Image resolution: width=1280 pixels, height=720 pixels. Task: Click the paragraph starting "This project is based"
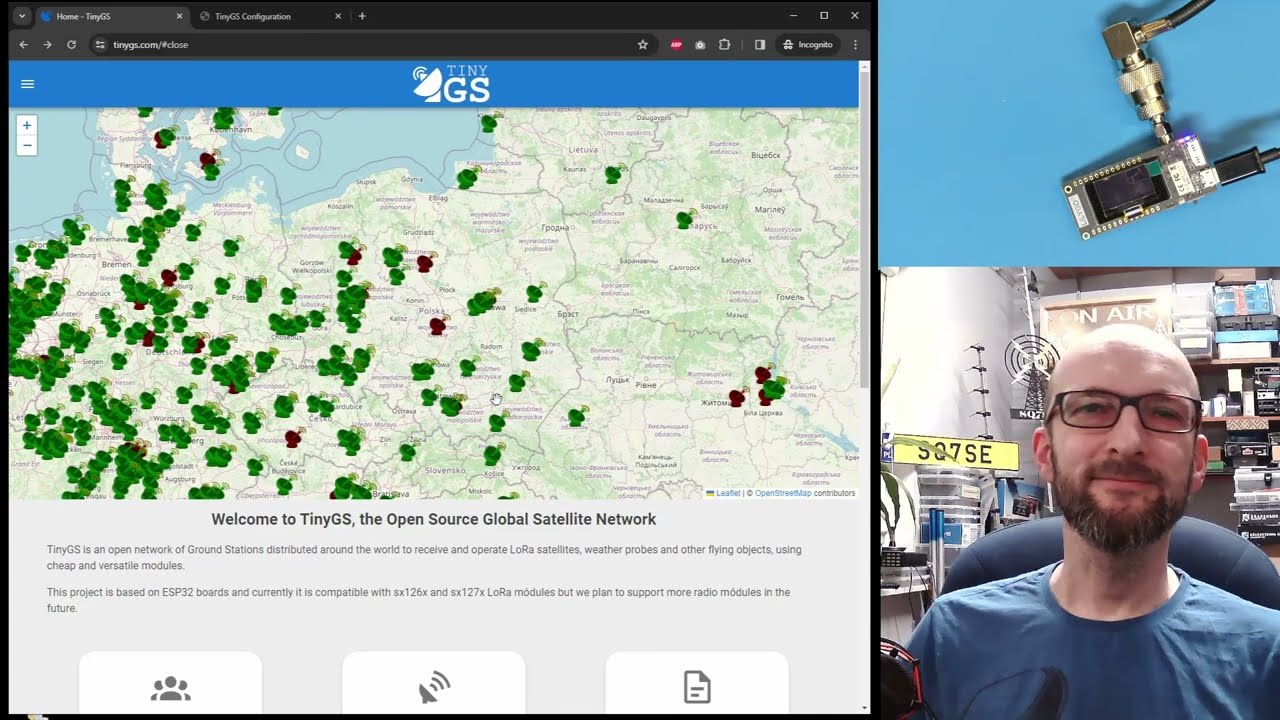pos(420,600)
